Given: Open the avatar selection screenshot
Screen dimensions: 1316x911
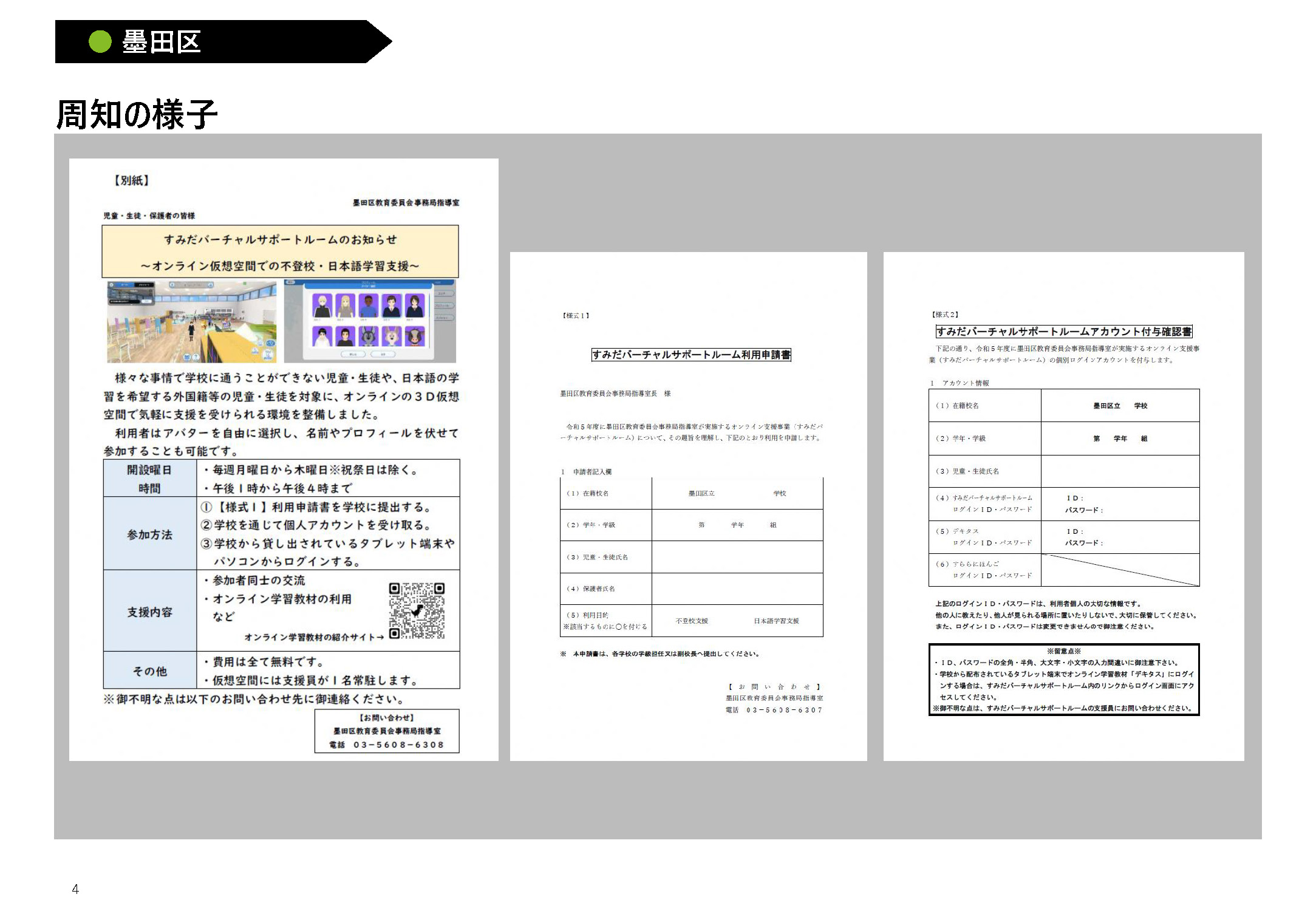Looking at the screenshot, I should tap(370, 322).
